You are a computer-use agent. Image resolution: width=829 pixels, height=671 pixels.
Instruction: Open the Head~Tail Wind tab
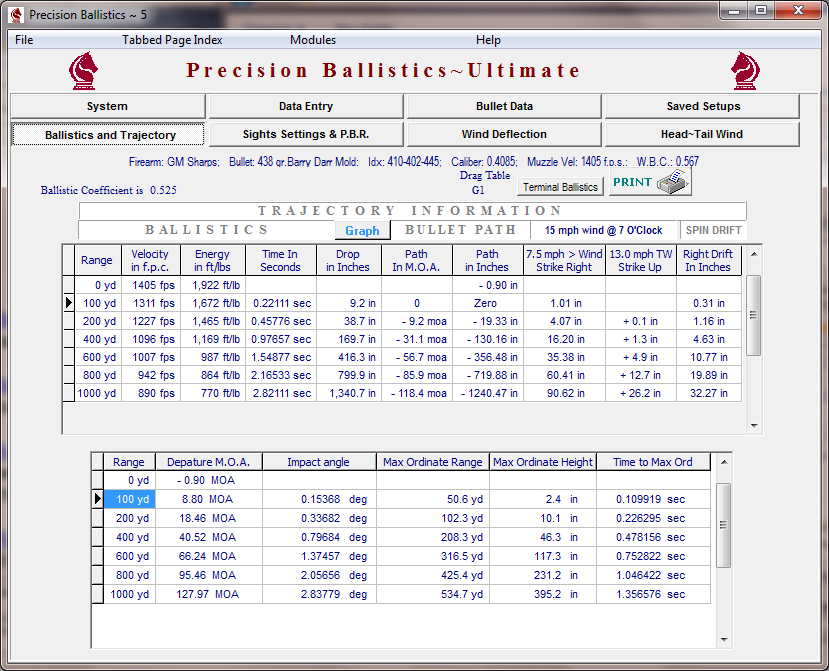pyautogui.click(x=703, y=134)
